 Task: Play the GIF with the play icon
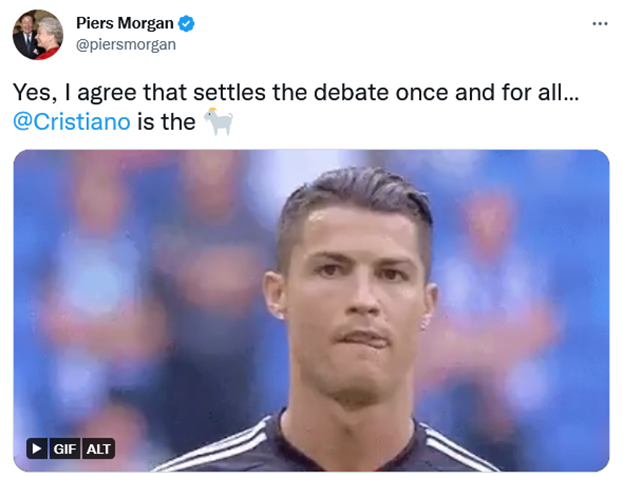(x=37, y=448)
